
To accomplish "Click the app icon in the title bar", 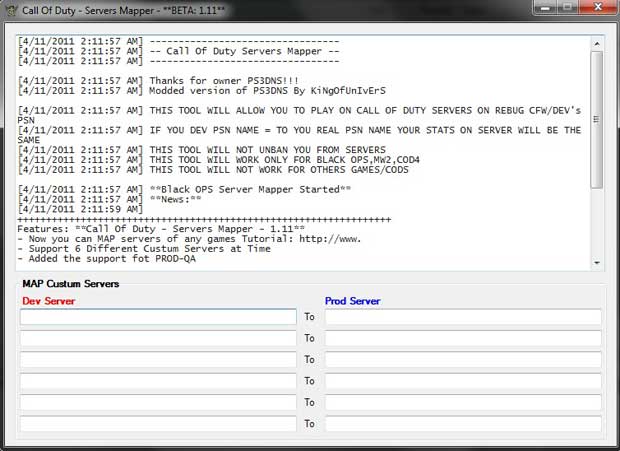I will pyautogui.click(x=13, y=8).
